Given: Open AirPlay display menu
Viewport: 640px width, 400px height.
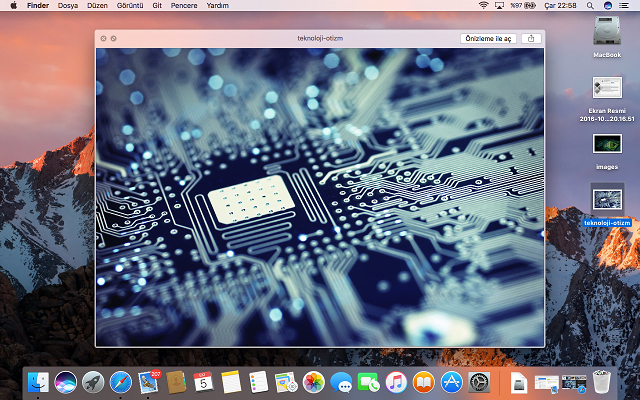Looking at the screenshot, I should coord(499,5).
